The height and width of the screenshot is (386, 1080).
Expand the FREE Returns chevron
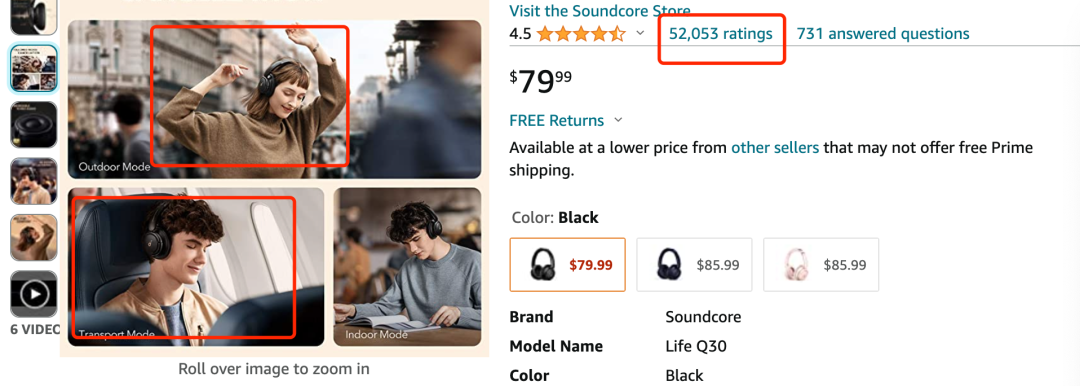(618, 121)
